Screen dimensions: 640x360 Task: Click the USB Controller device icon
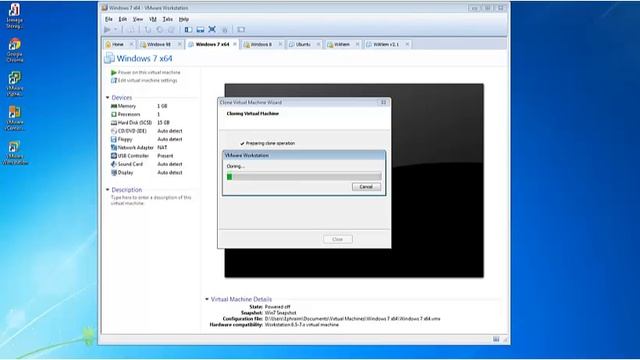coord(114,156)
